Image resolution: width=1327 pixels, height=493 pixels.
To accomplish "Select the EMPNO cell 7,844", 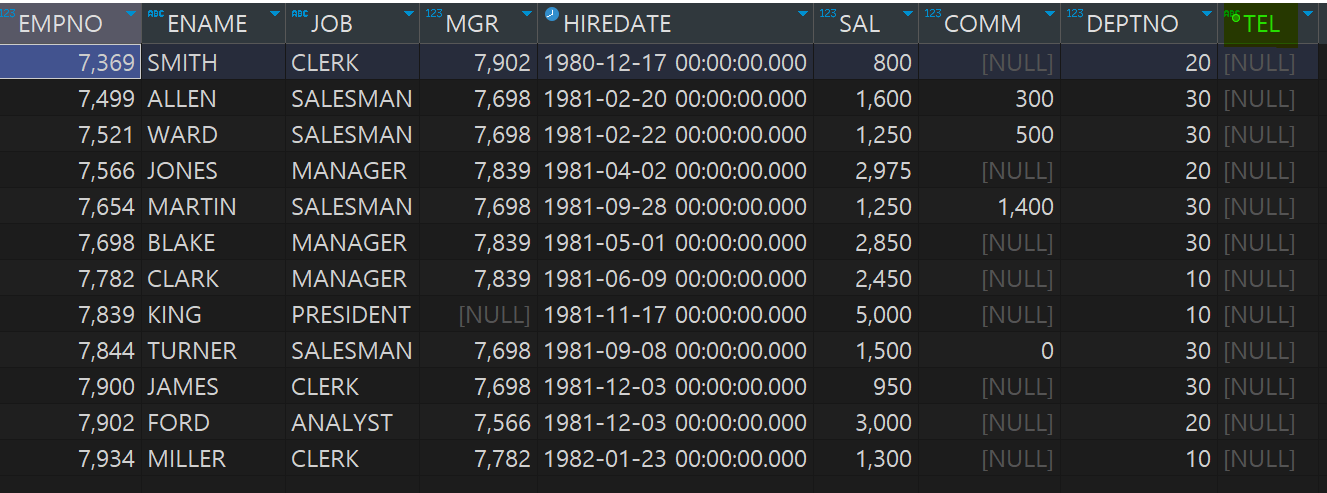I will 71,351.
